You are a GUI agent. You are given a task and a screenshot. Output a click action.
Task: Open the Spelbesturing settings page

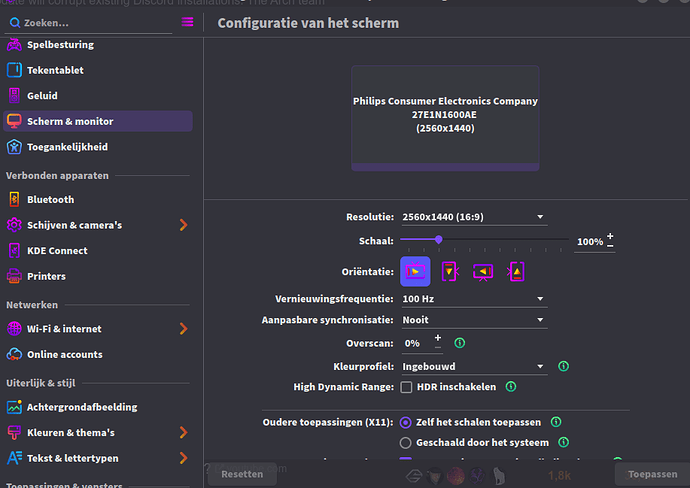tap(98, 45)
